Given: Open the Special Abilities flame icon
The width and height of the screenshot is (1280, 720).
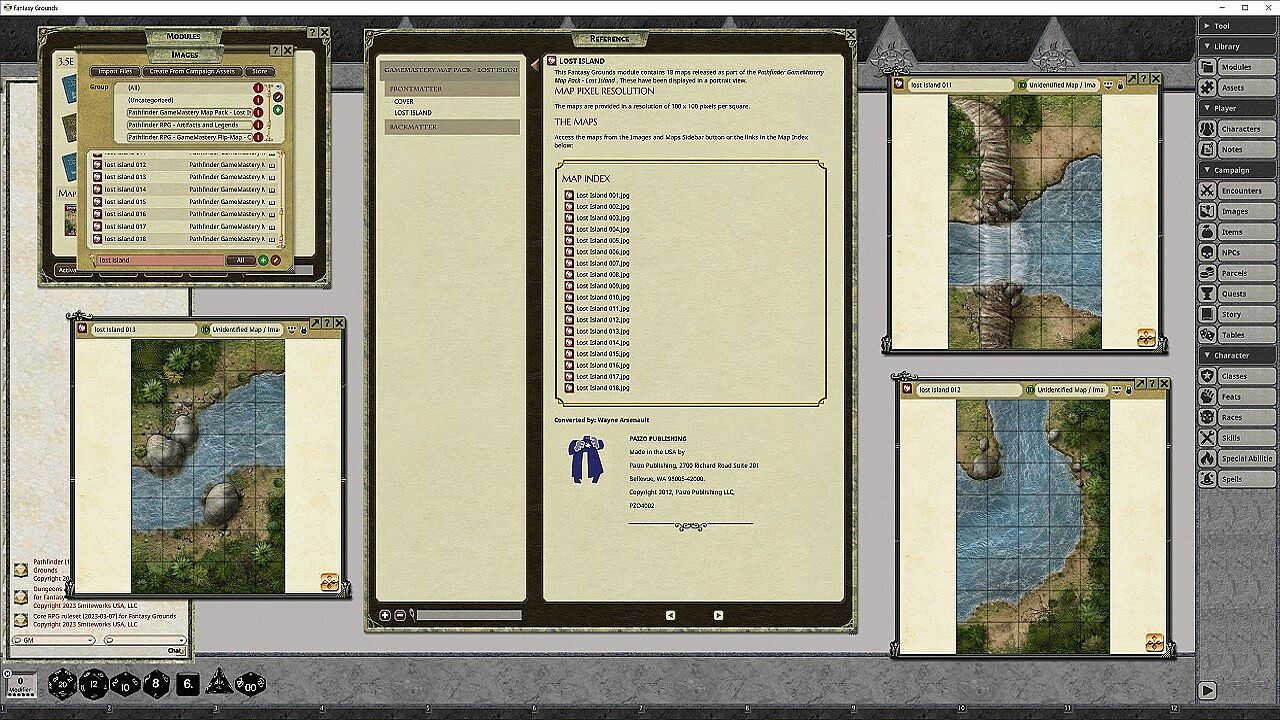Looking at the screenshot, I should (x=1207, y=458).
